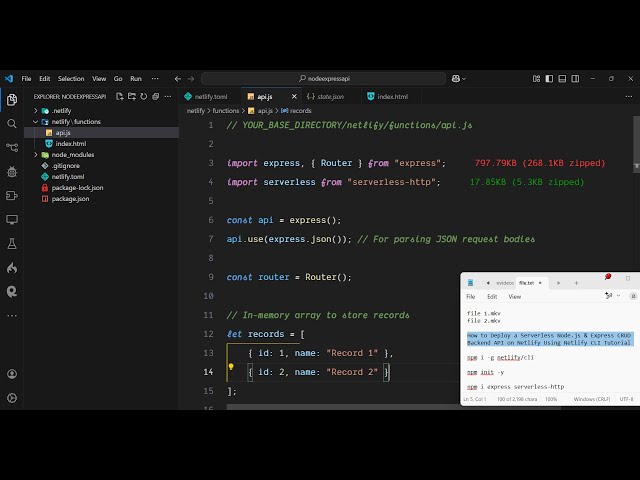The width and height of the screenshot is (640, 480).
Task: Open the Accounts icon in activity bar
Action: click(x=12, y=372)
